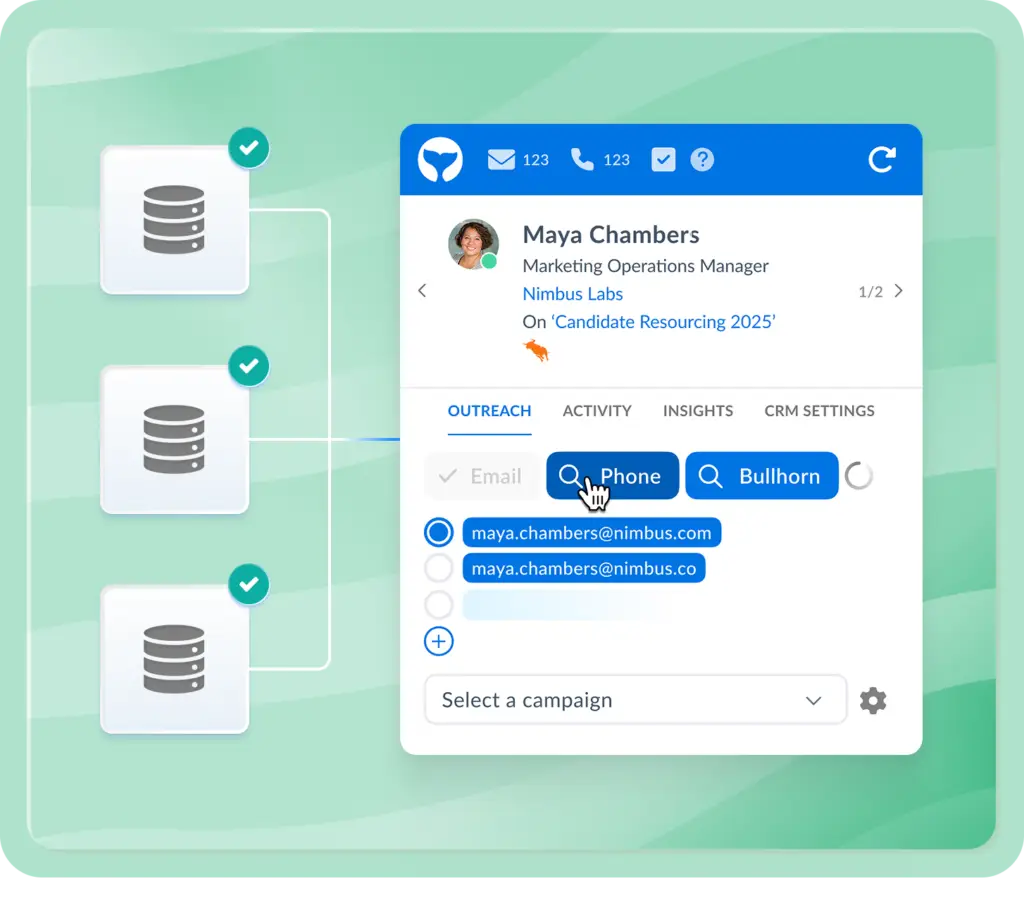Click the maya.chambers@nimbus.com email chip
The width and height of the screenshot is (1024, 900).
(x=592, y=532)
